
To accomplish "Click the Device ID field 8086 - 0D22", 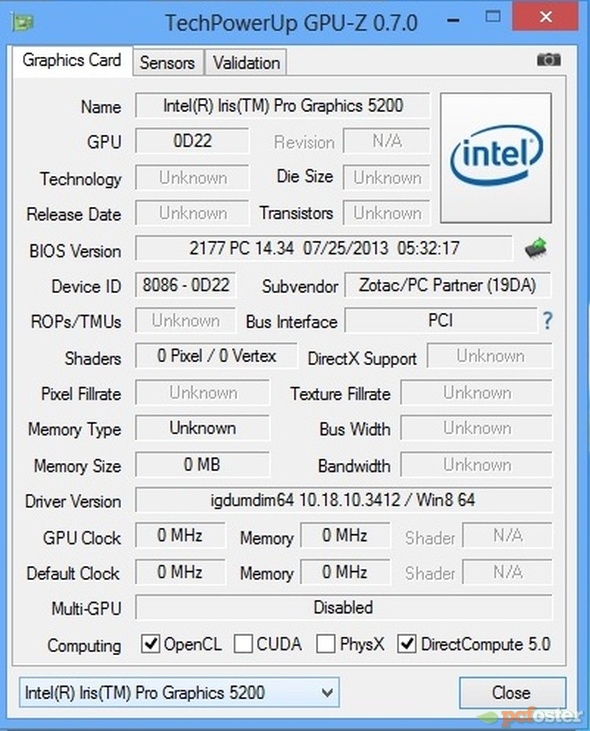I will (x=185, y=285).
